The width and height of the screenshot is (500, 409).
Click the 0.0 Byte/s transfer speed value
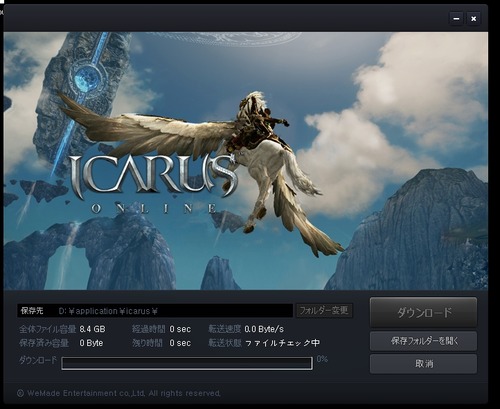coord(264,329)
